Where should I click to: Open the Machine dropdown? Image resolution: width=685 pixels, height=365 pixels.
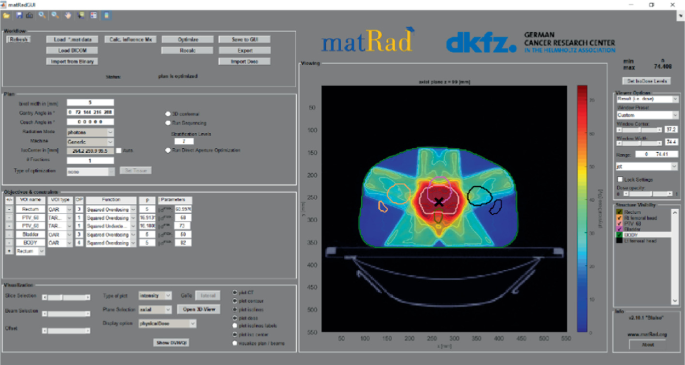pyautogui.click(x=90, y=142)
